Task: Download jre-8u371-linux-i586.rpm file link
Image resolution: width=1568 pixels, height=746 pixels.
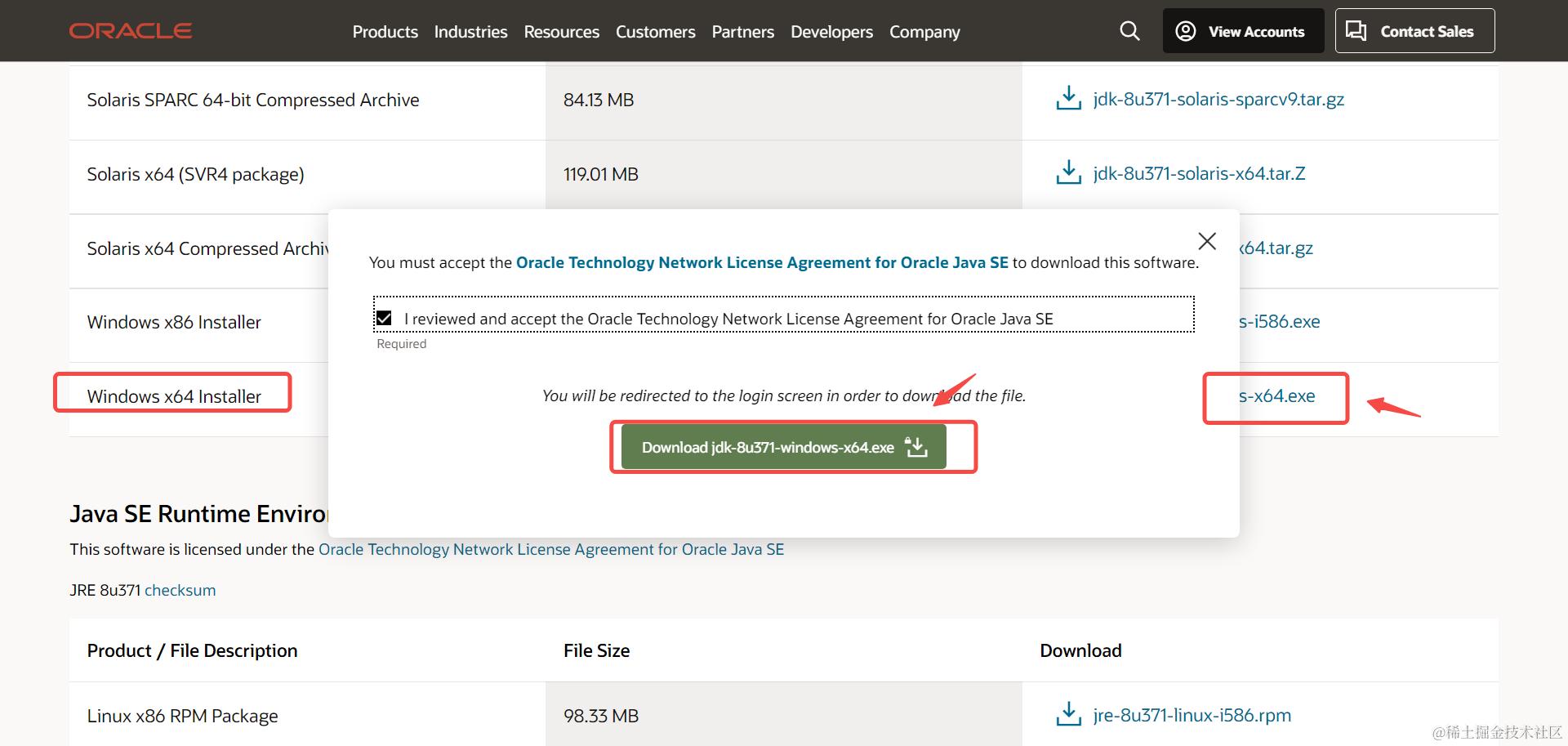Action: pos(1192,715)
